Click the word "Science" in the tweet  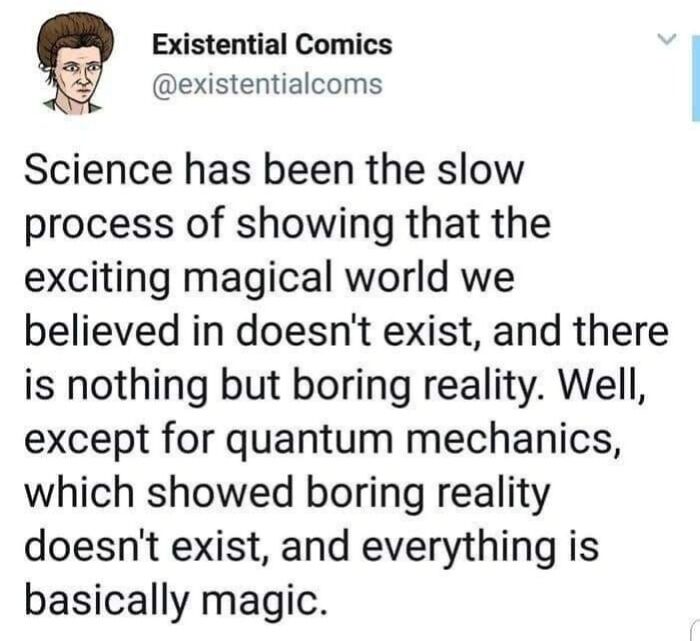point(99,169)
